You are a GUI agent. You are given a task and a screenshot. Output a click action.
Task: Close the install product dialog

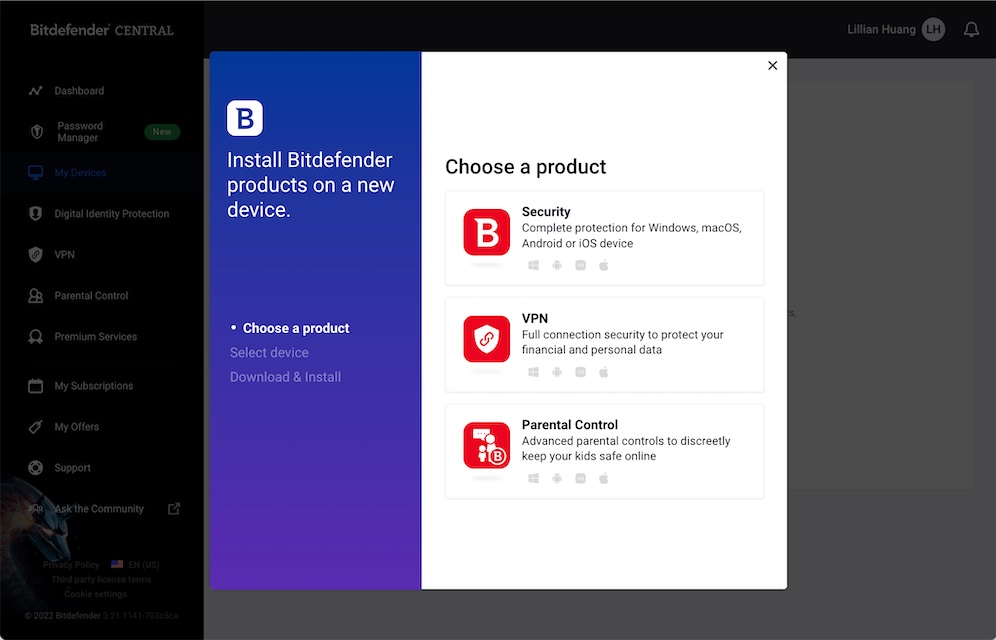[772, 65]
